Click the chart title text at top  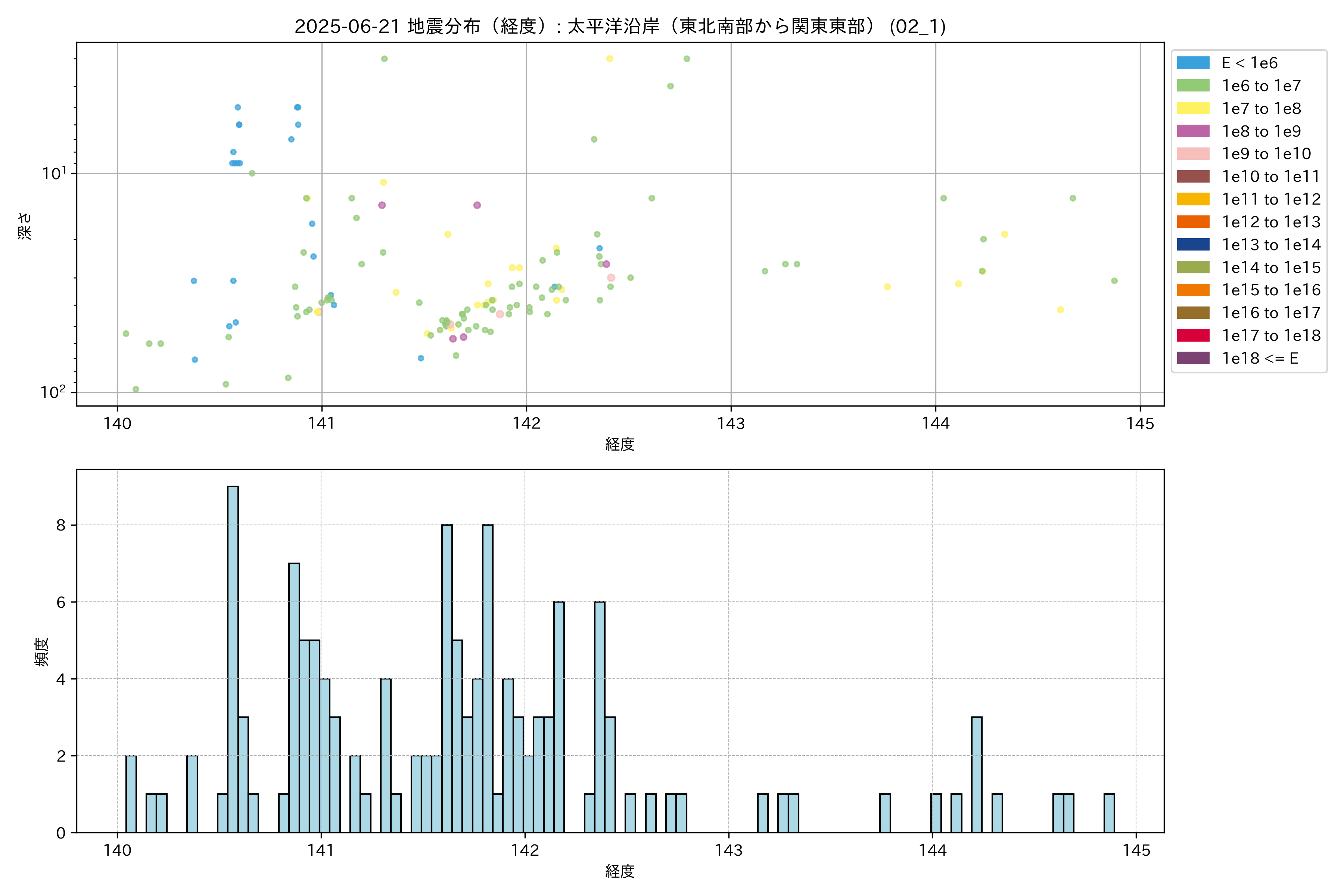pos(620,26)
